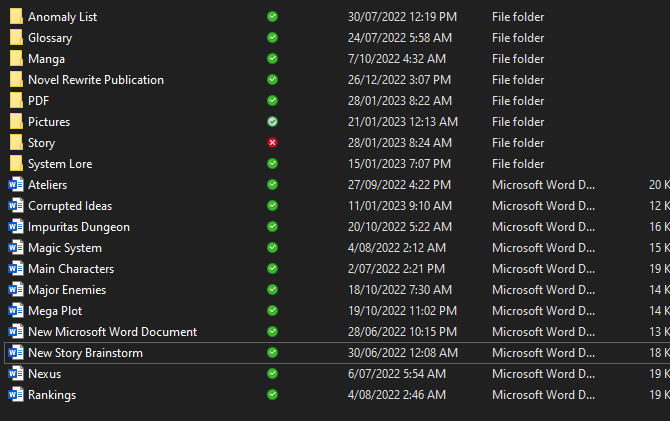Click the Magic System document name

pyautogui.click(x=65, y=248)
